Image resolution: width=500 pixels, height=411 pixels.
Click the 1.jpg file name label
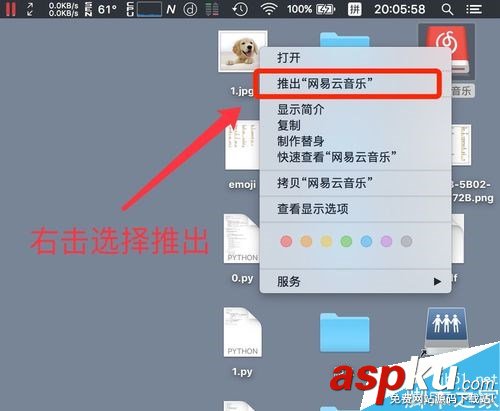242,91
